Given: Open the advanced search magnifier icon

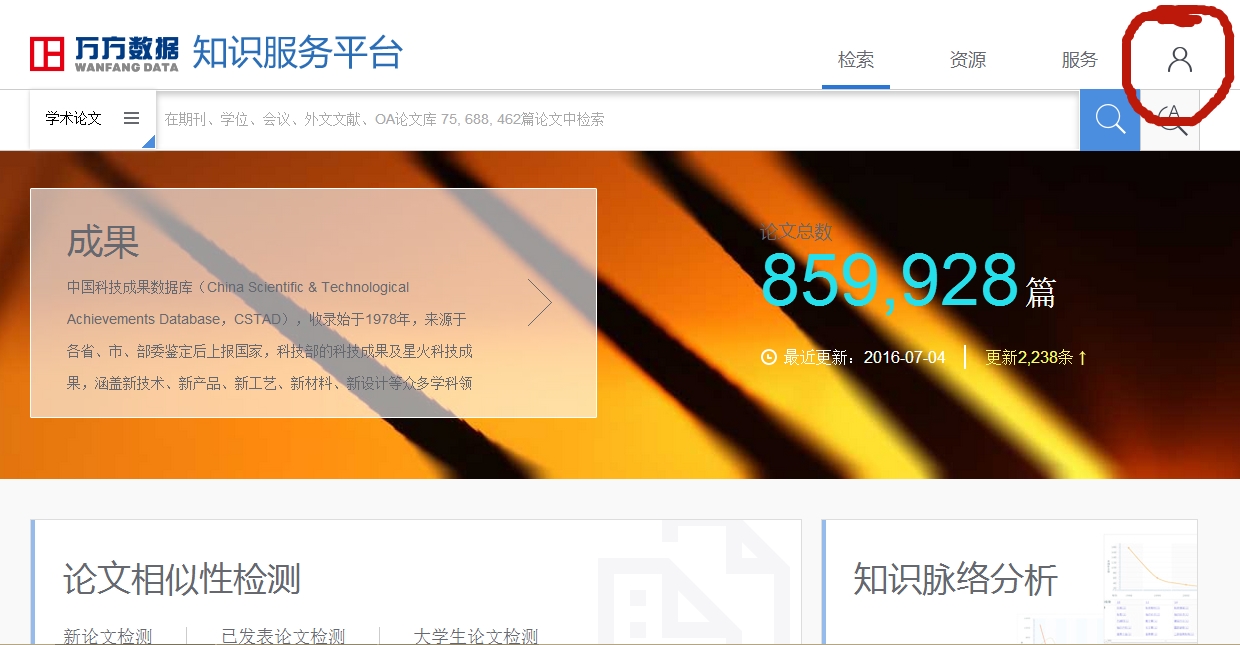Looking at the screenshot, I should (x=1171, y=120).
